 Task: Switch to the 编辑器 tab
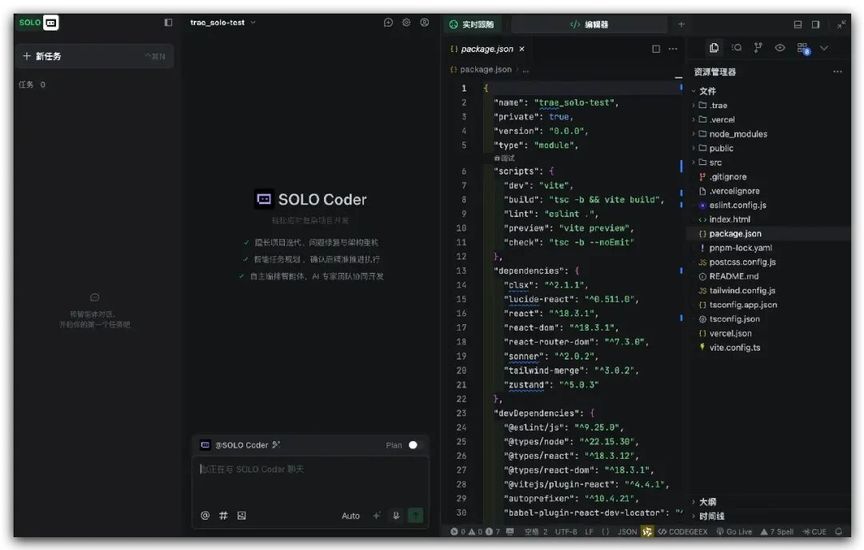click(589, 24)
